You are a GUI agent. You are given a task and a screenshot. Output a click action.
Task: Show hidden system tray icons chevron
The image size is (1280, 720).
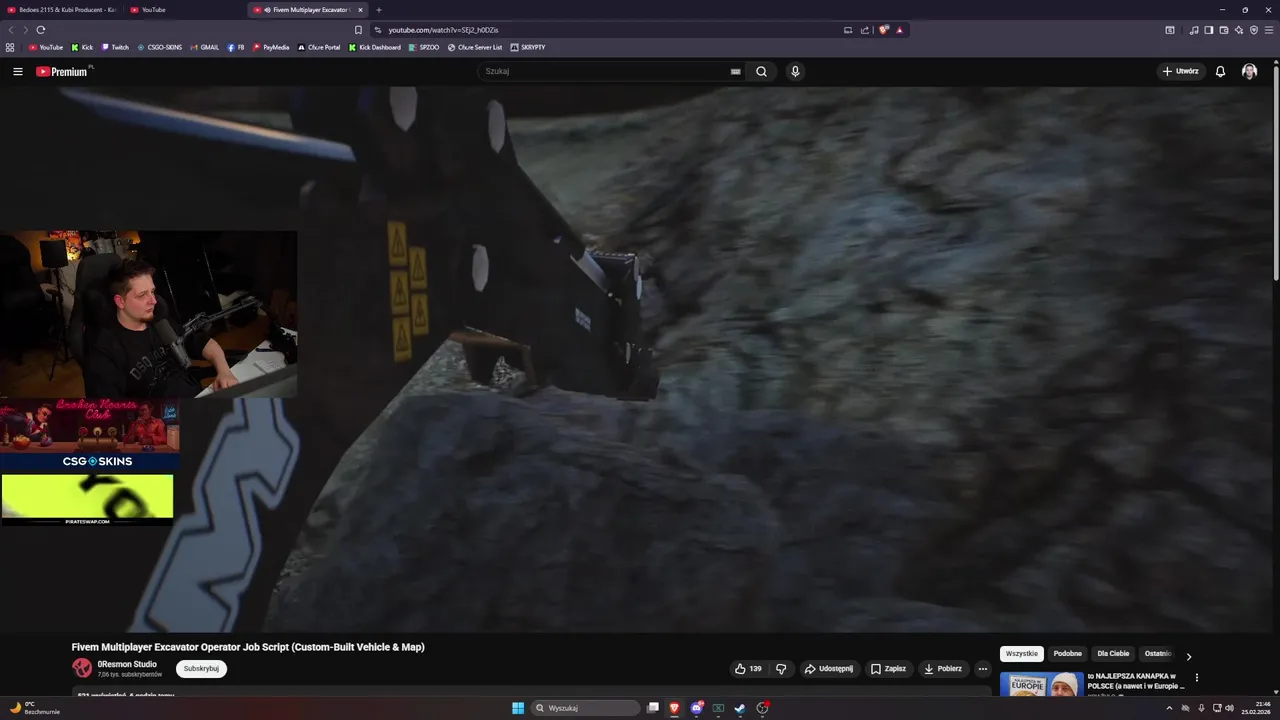coord(1169,708)
